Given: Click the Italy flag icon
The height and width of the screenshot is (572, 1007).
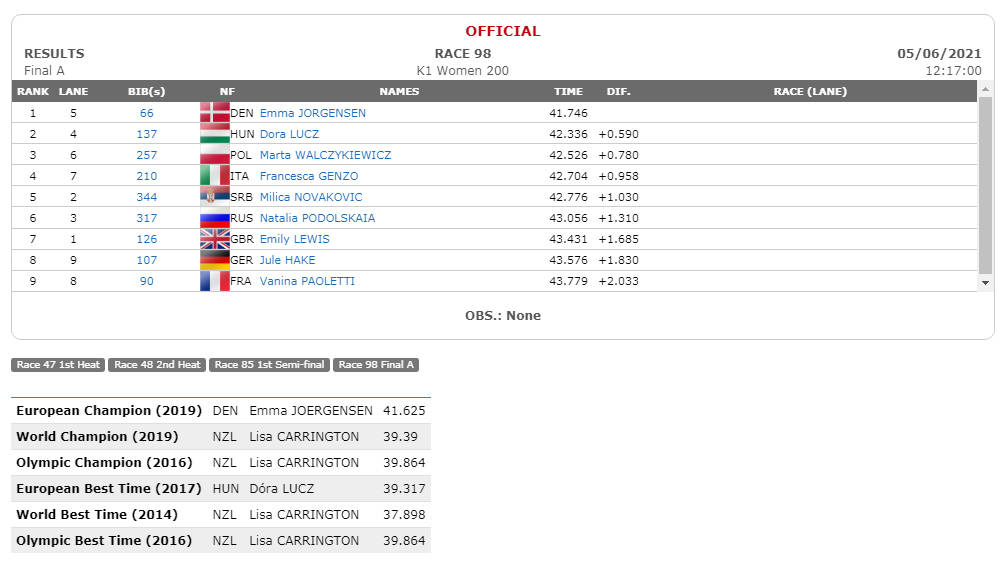Looking at the screenshot, I should [x=215, y=176].
